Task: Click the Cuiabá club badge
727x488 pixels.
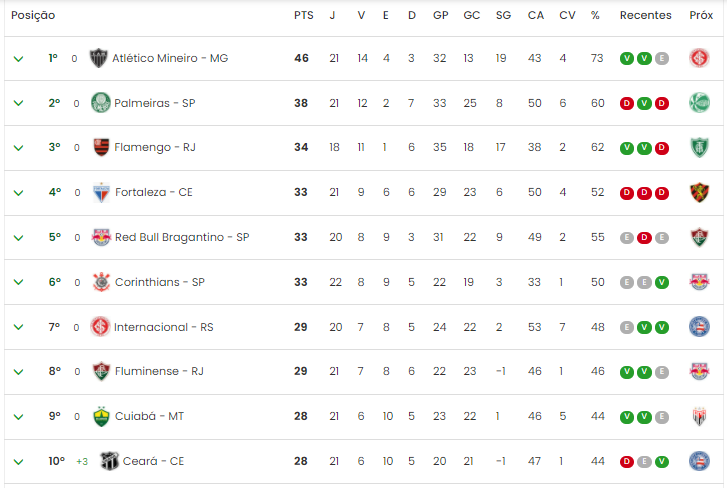Action: pos(101,416)
